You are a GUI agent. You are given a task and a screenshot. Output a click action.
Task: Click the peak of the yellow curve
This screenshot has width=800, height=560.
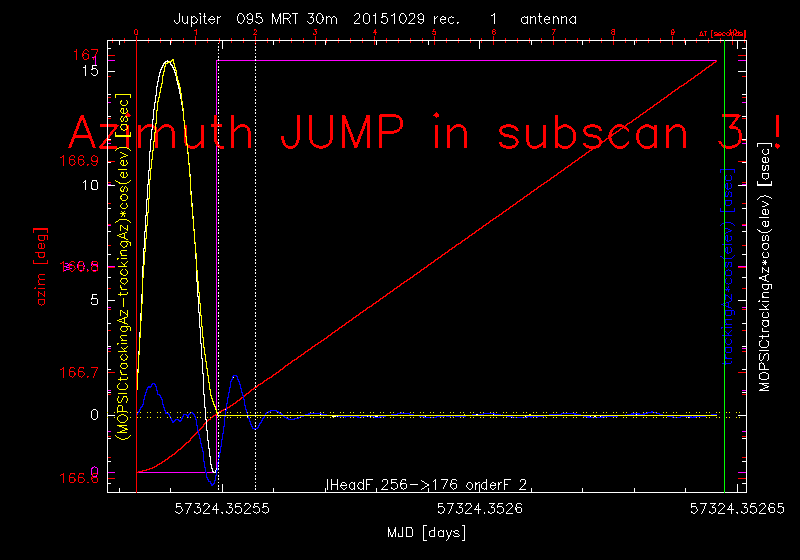pos(169,61)
